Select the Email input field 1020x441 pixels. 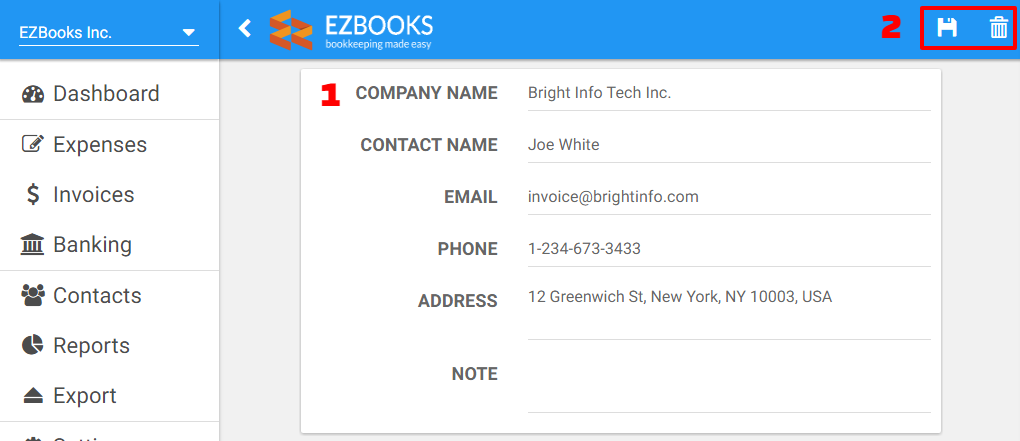coord(729,197)
